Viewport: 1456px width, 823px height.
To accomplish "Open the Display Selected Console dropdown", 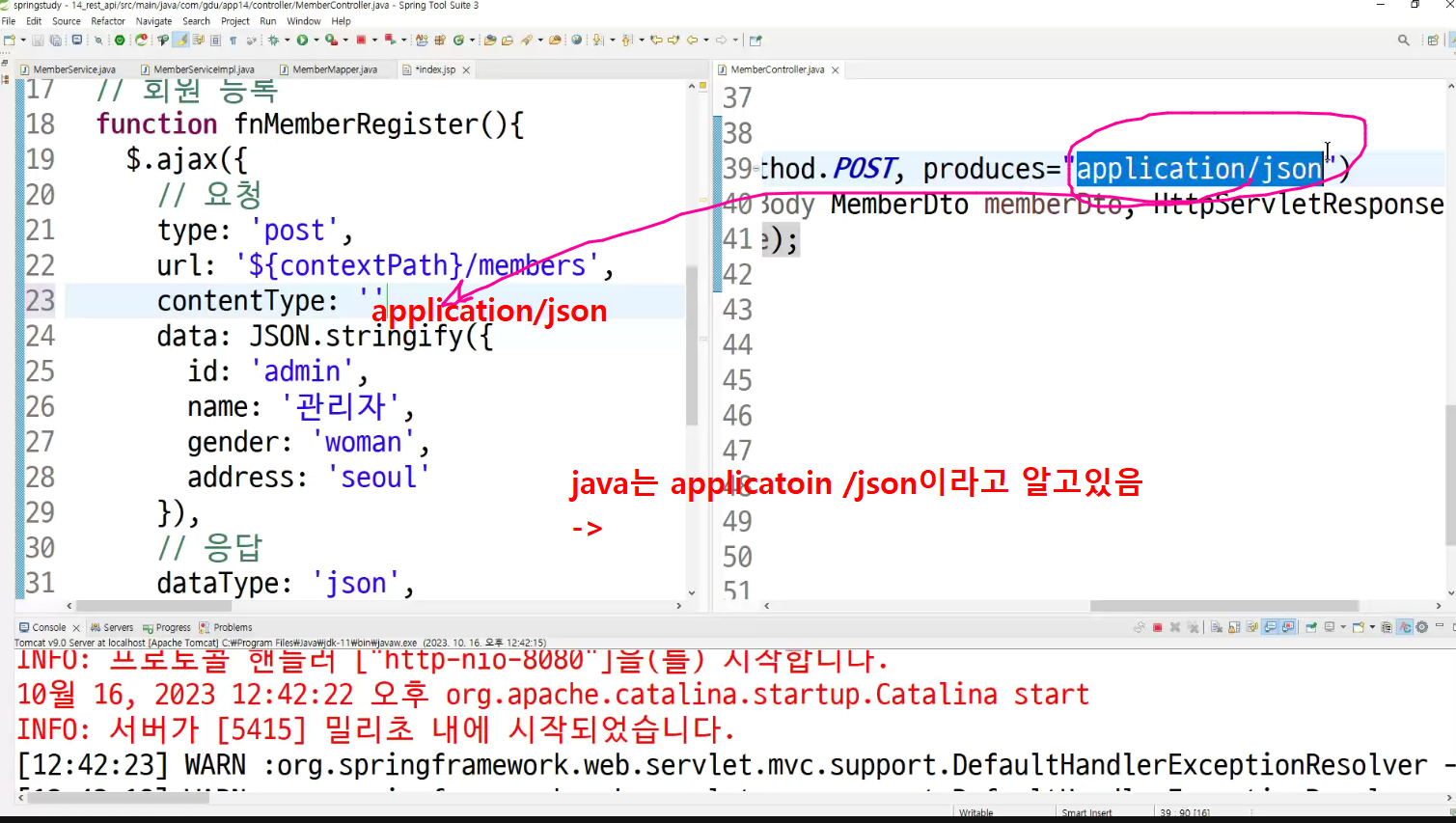I will [x=1343, y=627].
